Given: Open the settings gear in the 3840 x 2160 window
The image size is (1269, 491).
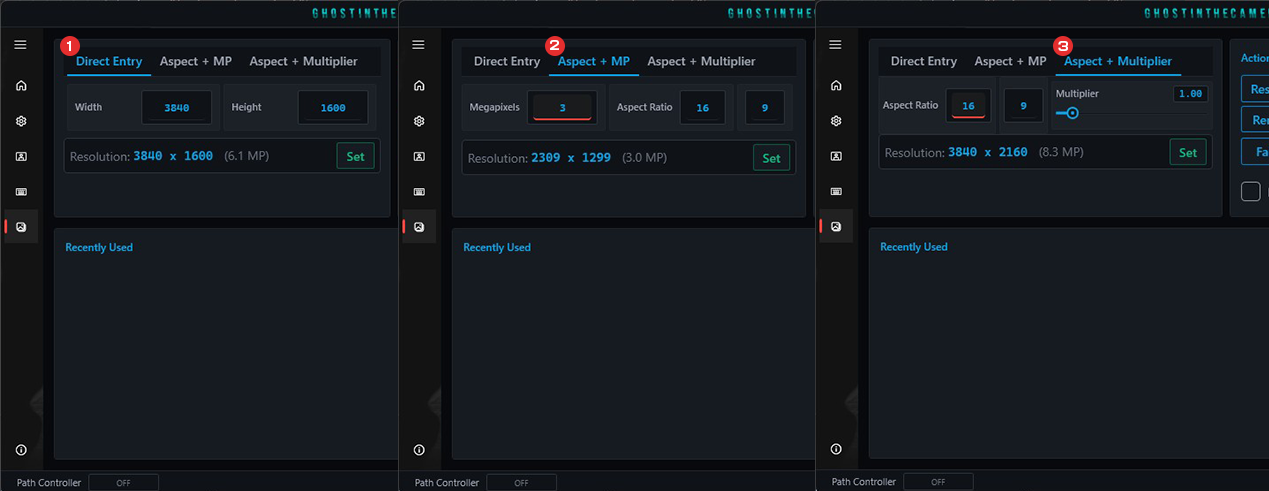Looking at the screenshot, I should [x=835, y=121].
